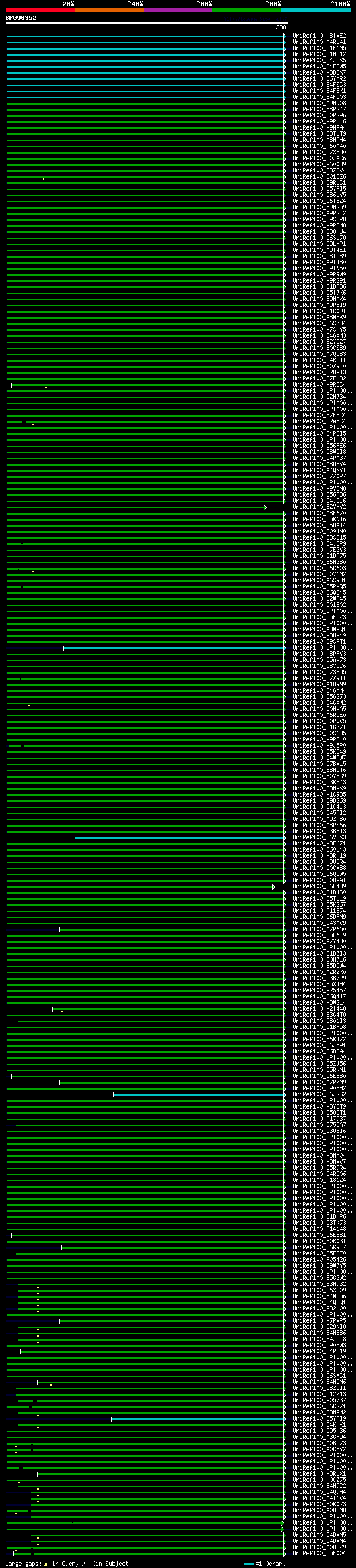Image resolution: width=356 pixels, height=1568 pixels.
Task: Select the UniRef100_A9NR08 label
Action: 319,103
